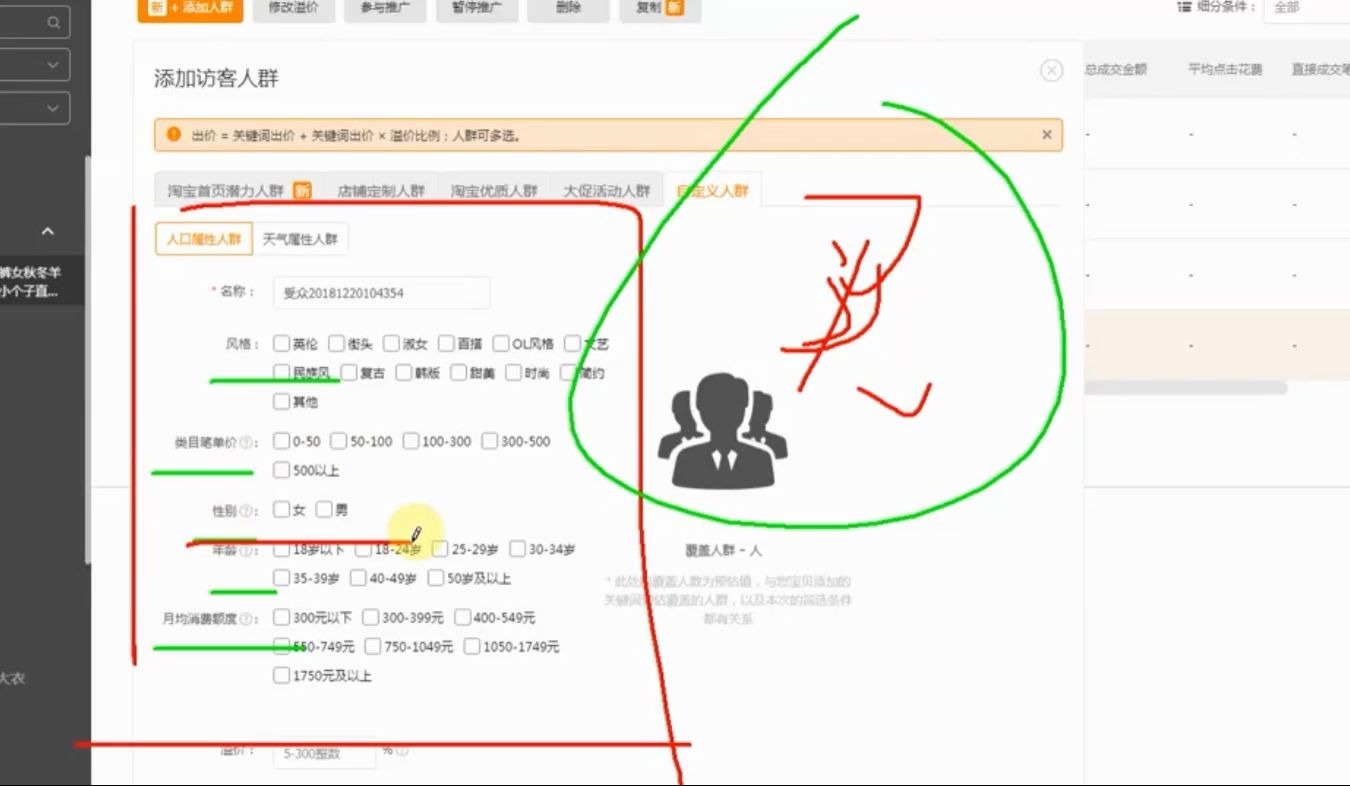Image resolution: width=1350 pixels, height=786 pixels.
Task: Check the 淑女 style checkbox
Action: coord(391,344)
